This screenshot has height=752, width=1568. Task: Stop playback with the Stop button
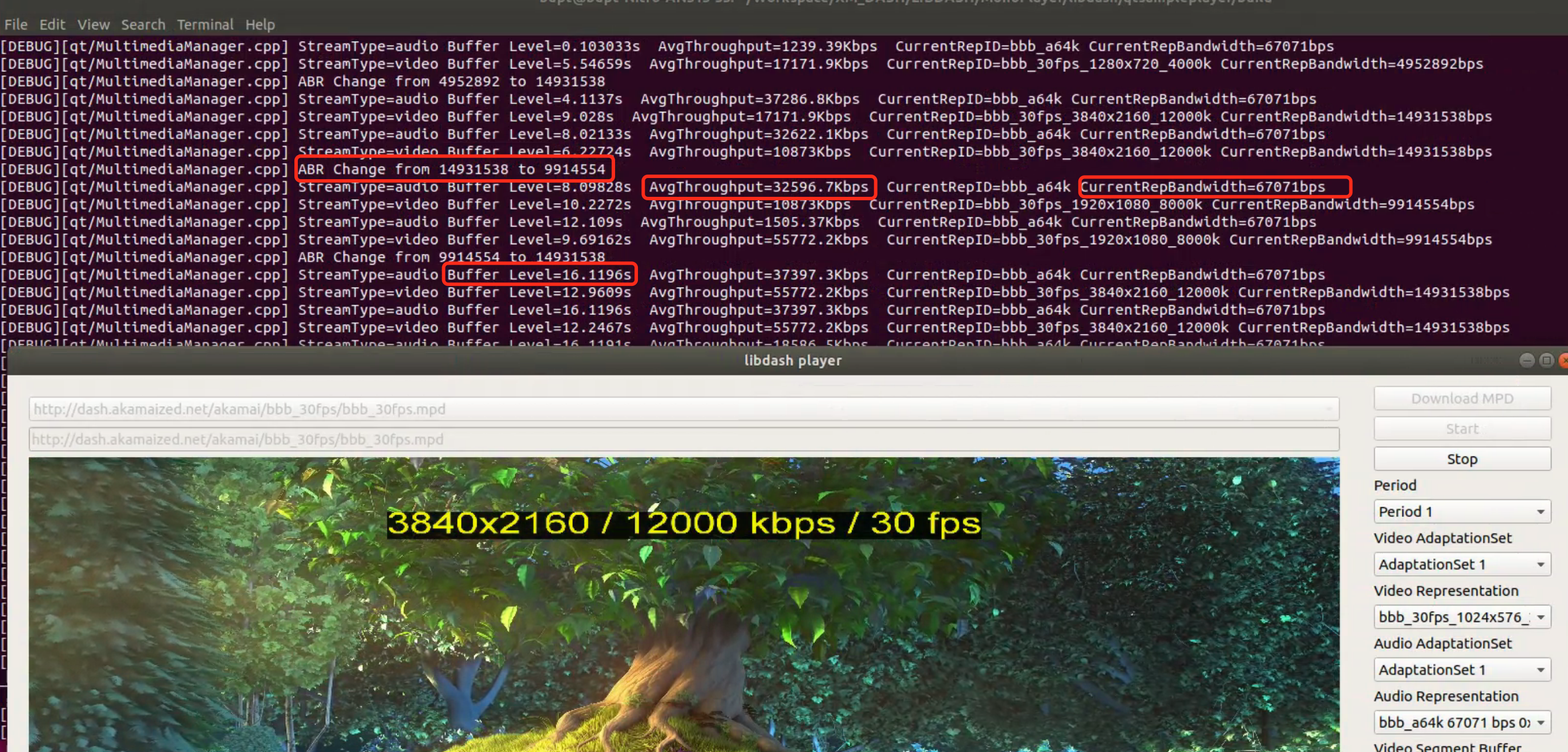[1461, 459]
